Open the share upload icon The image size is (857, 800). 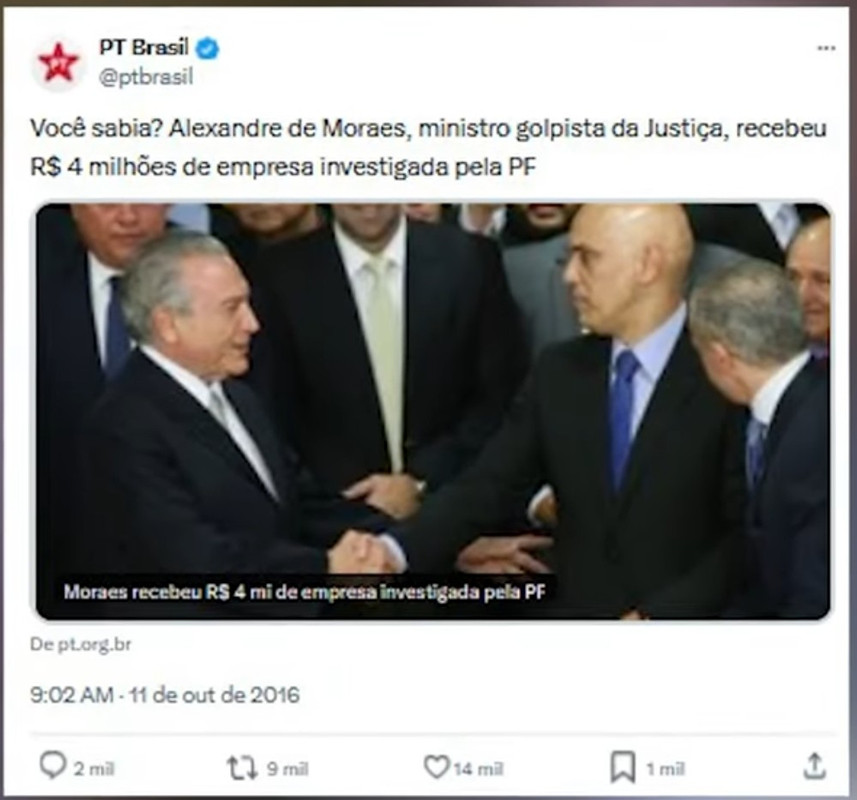pyautogui.click(x=814, y=766)
